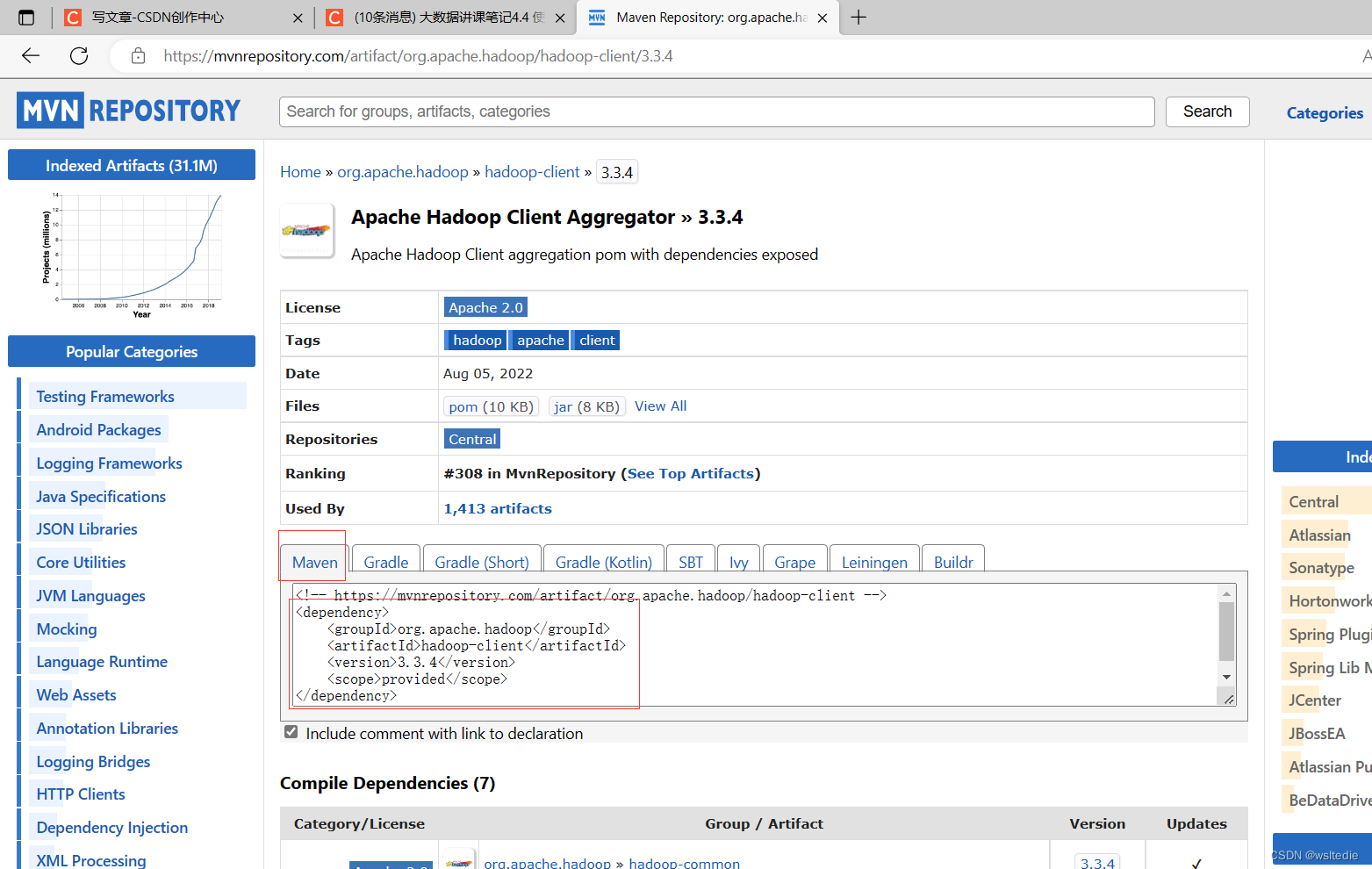Viewport: 1372px width, 869px height.
Task: Click the Apache 2.0 license badge
Action: click(x=485, y=307)
